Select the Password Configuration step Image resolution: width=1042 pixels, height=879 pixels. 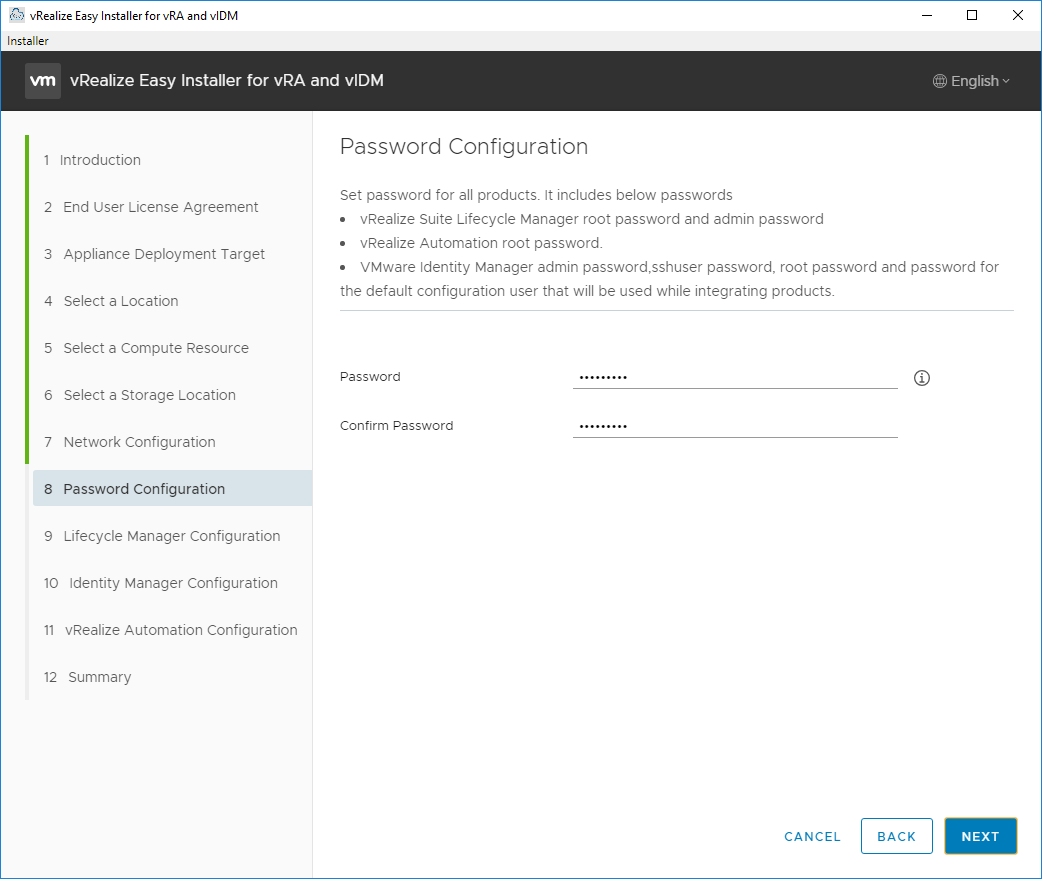[173, 489]
